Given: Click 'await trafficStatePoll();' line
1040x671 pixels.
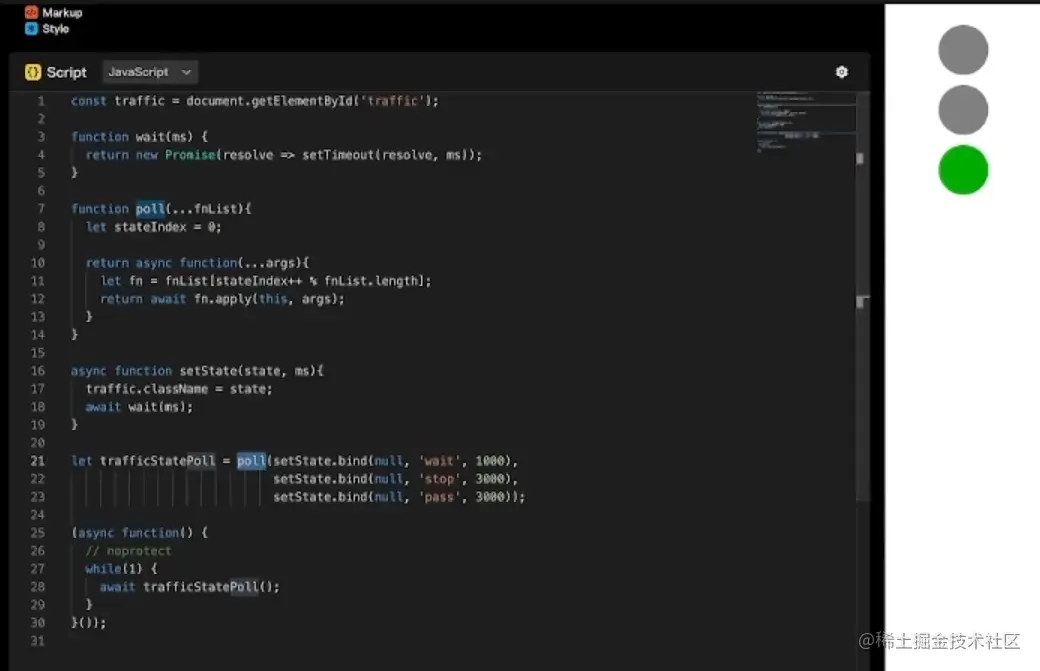Looking at the screenshot, I should (190, 587).
